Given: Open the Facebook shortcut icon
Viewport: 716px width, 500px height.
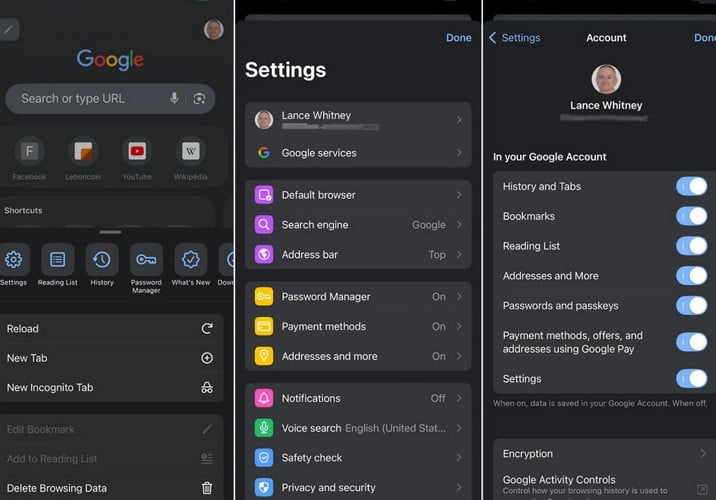Looking at the screenshot, I should pyautogui.click(x=29, y=151).
